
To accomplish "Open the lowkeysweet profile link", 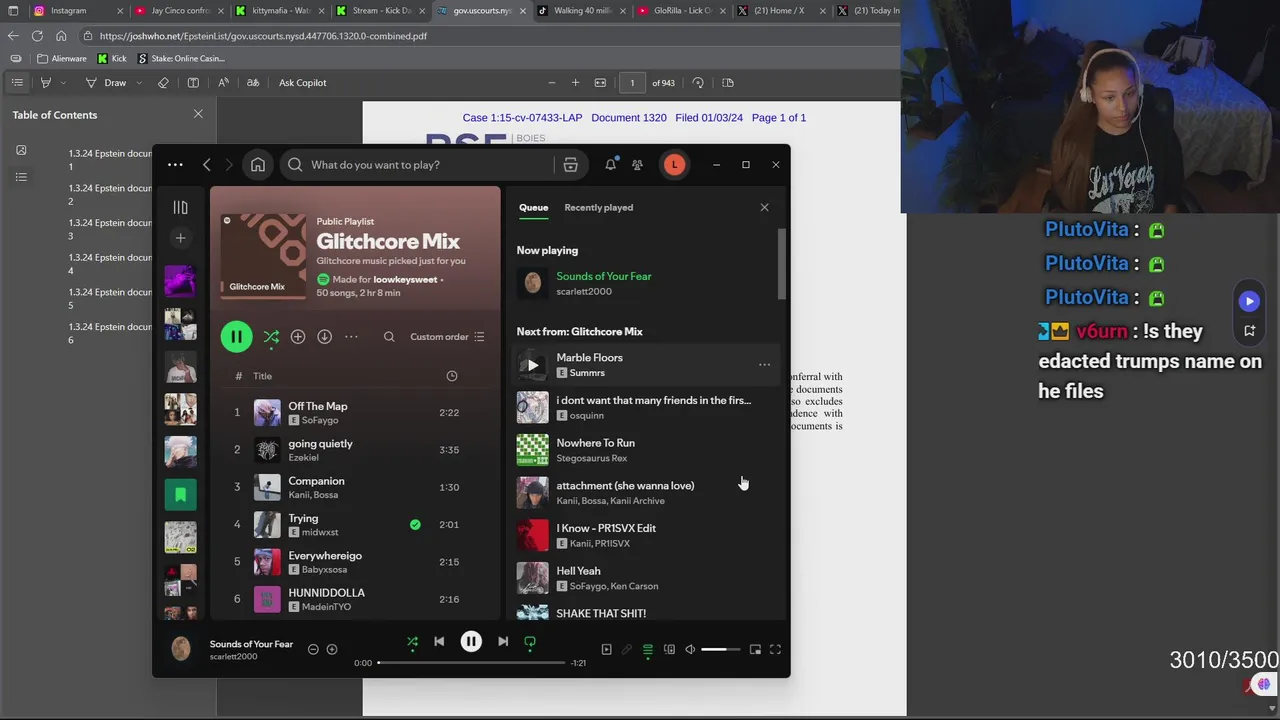I will [x=405, y=280].
